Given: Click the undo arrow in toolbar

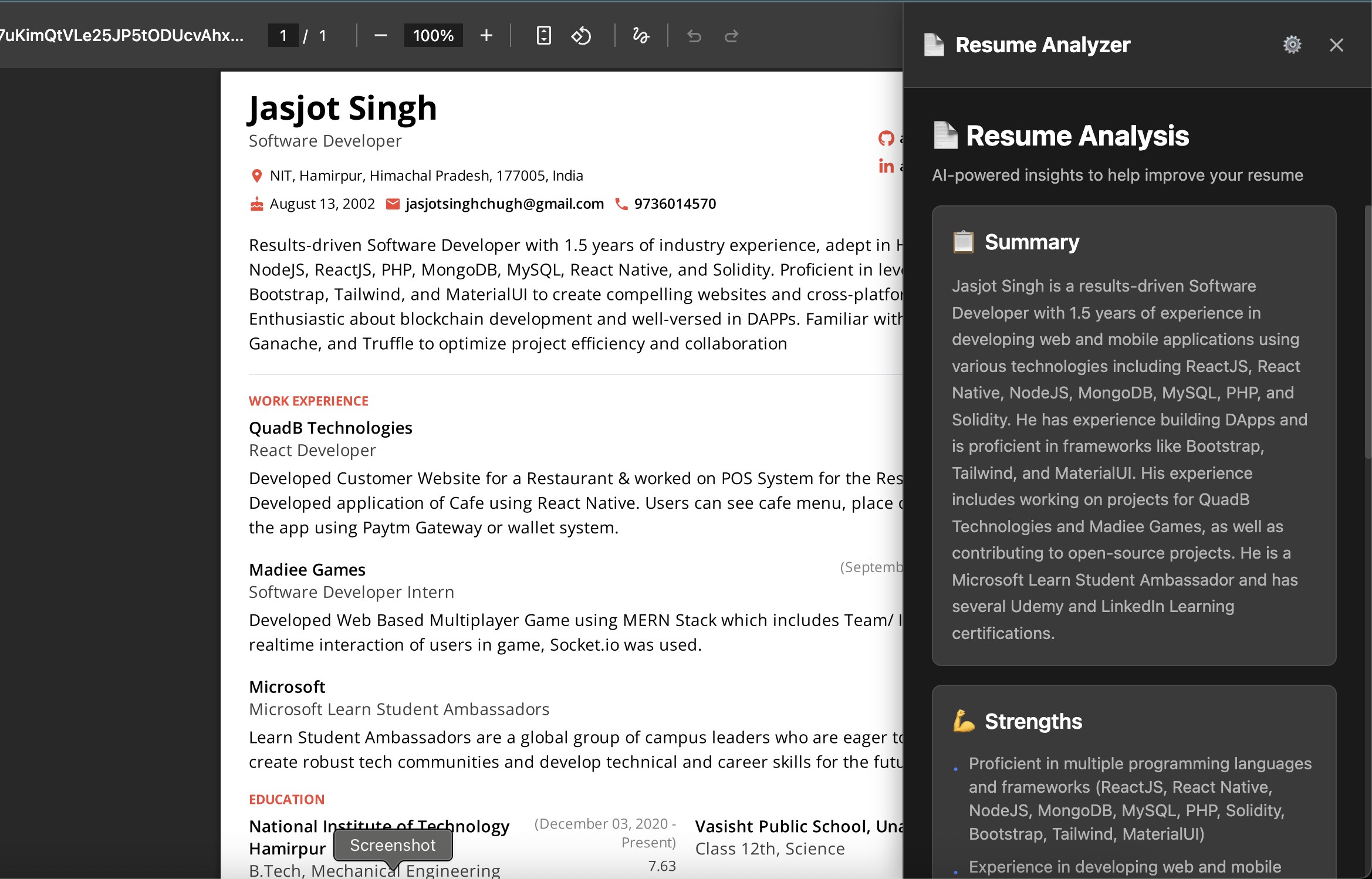Looking at the screenshot, I should coord(694,36).
